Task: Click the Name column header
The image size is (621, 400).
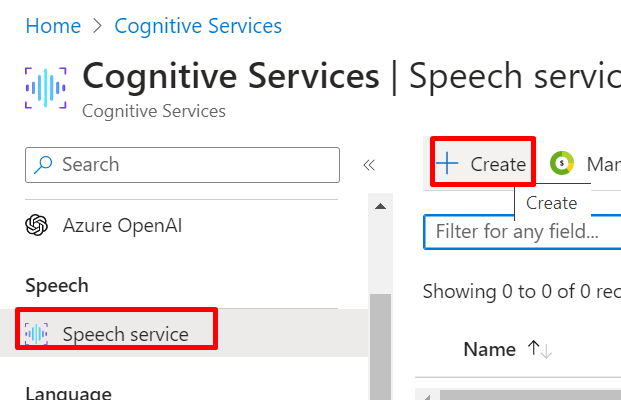Action: 490,349
